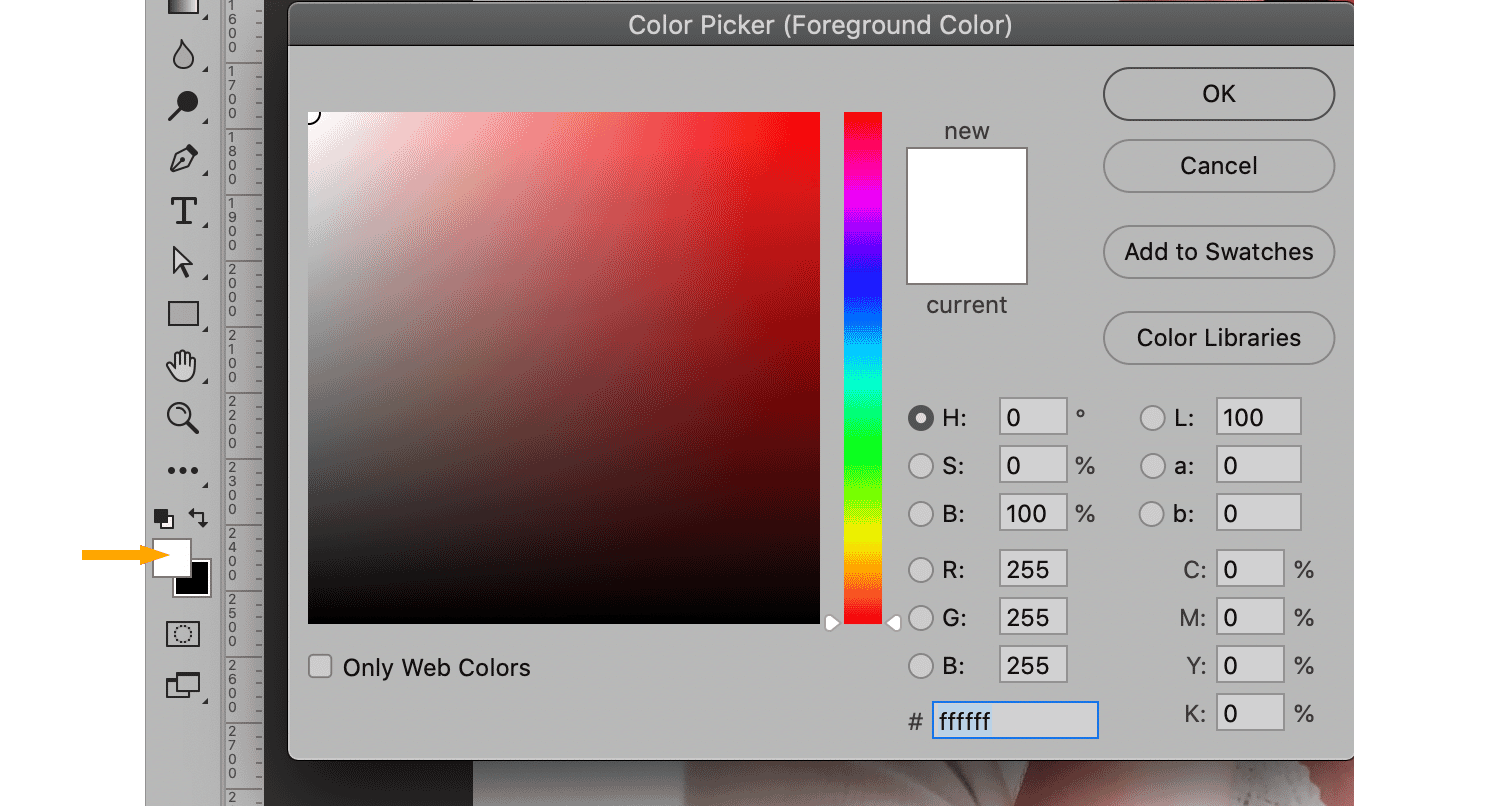Screen dimensions: 1500x806
Task: Reset to default foreground and background colors
Action: 163,518
